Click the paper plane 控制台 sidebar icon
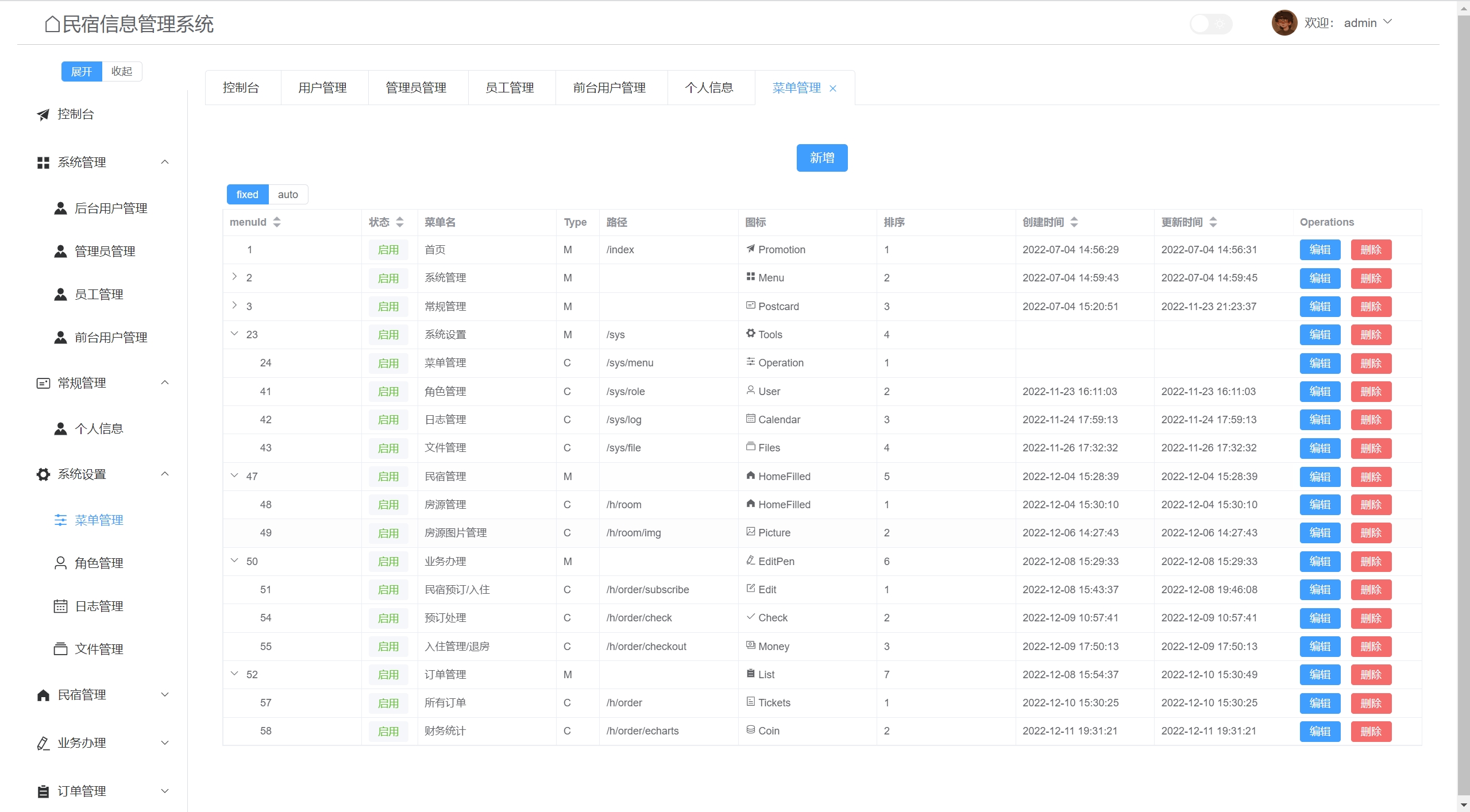Viewport: 1470px width, 812px height. coord(43,114)
